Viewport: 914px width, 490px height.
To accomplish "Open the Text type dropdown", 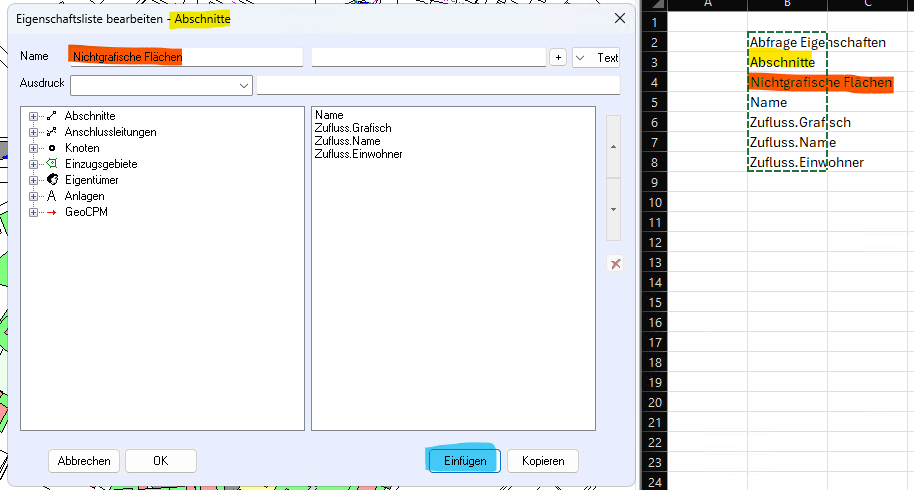I will [x=583, y=58].
